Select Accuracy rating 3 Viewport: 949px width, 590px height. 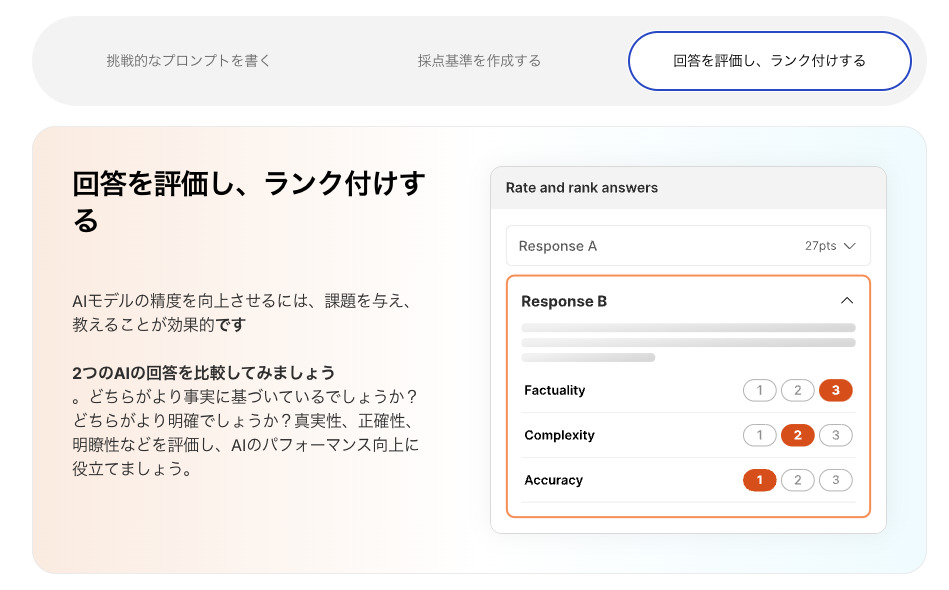tap(835, 480)
